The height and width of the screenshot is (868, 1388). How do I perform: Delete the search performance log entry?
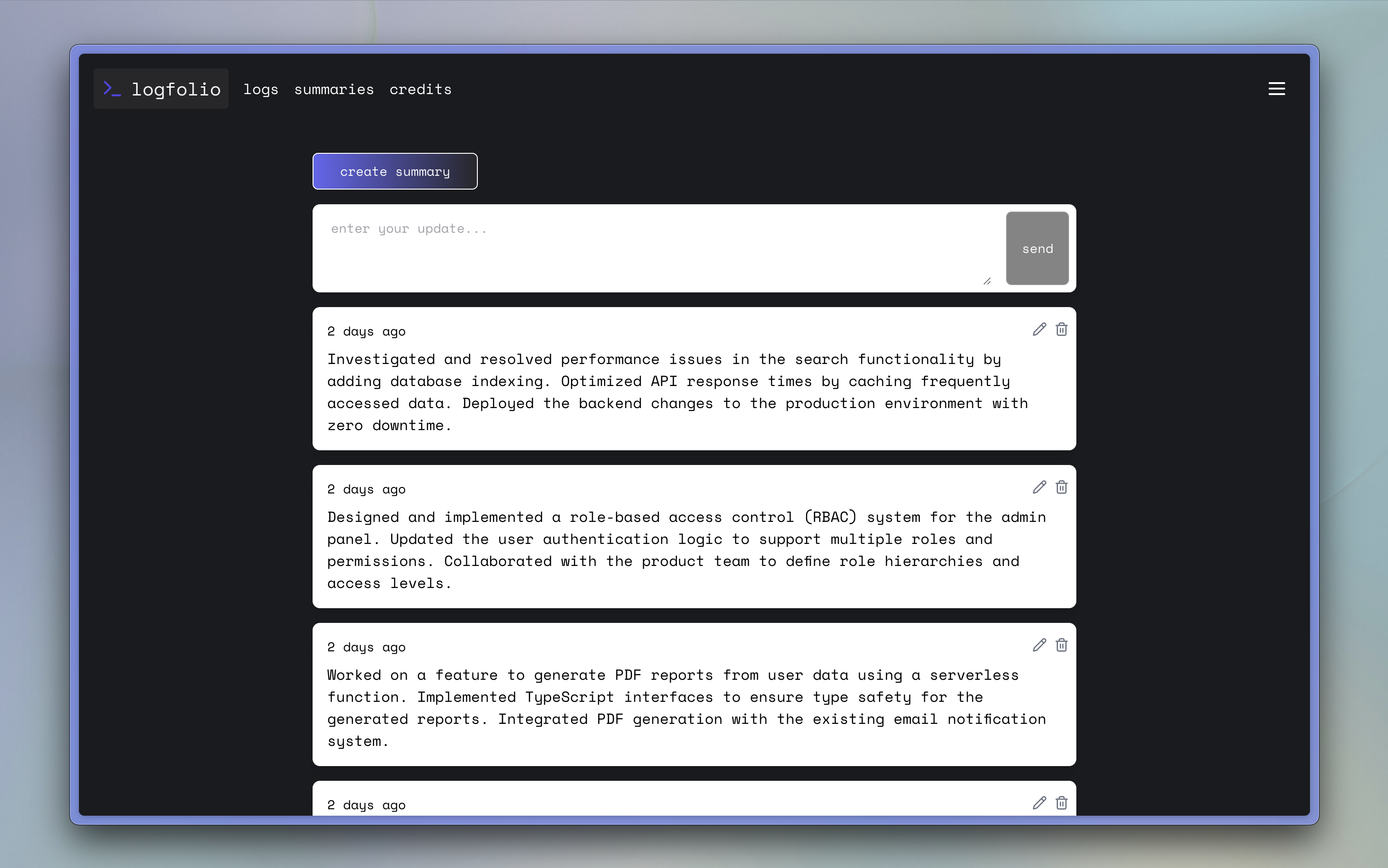pos(1061,330)
